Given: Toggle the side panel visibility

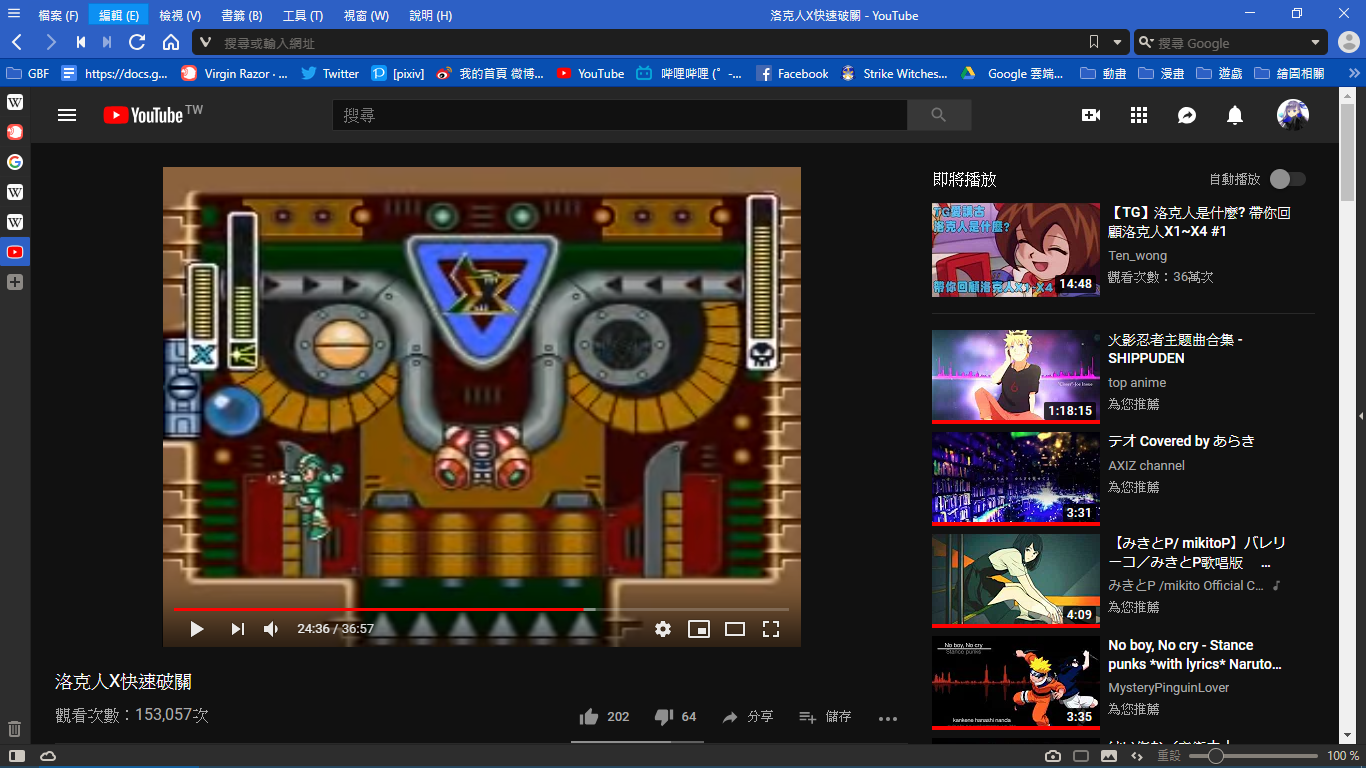Looking at the screenshot, I should [x=16, y=756].
